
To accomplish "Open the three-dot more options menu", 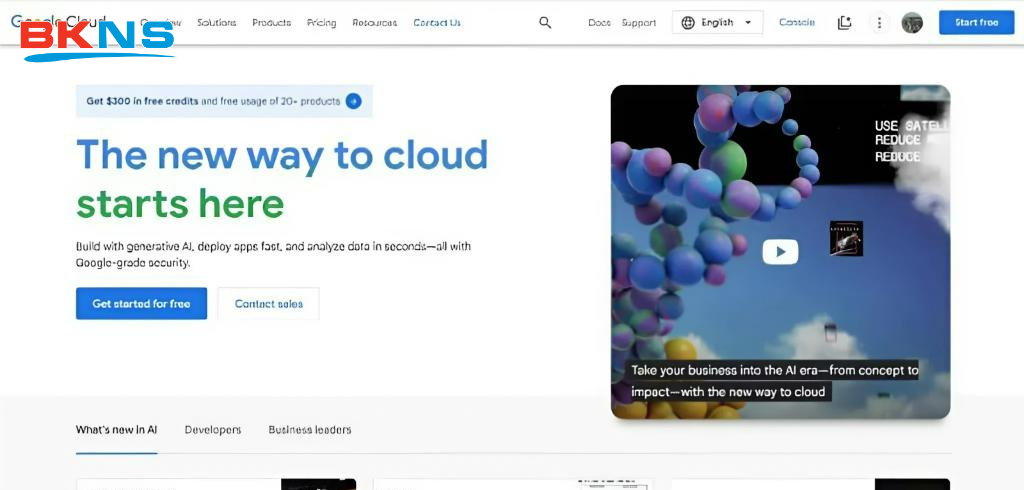I will click(x=879, y=23).
